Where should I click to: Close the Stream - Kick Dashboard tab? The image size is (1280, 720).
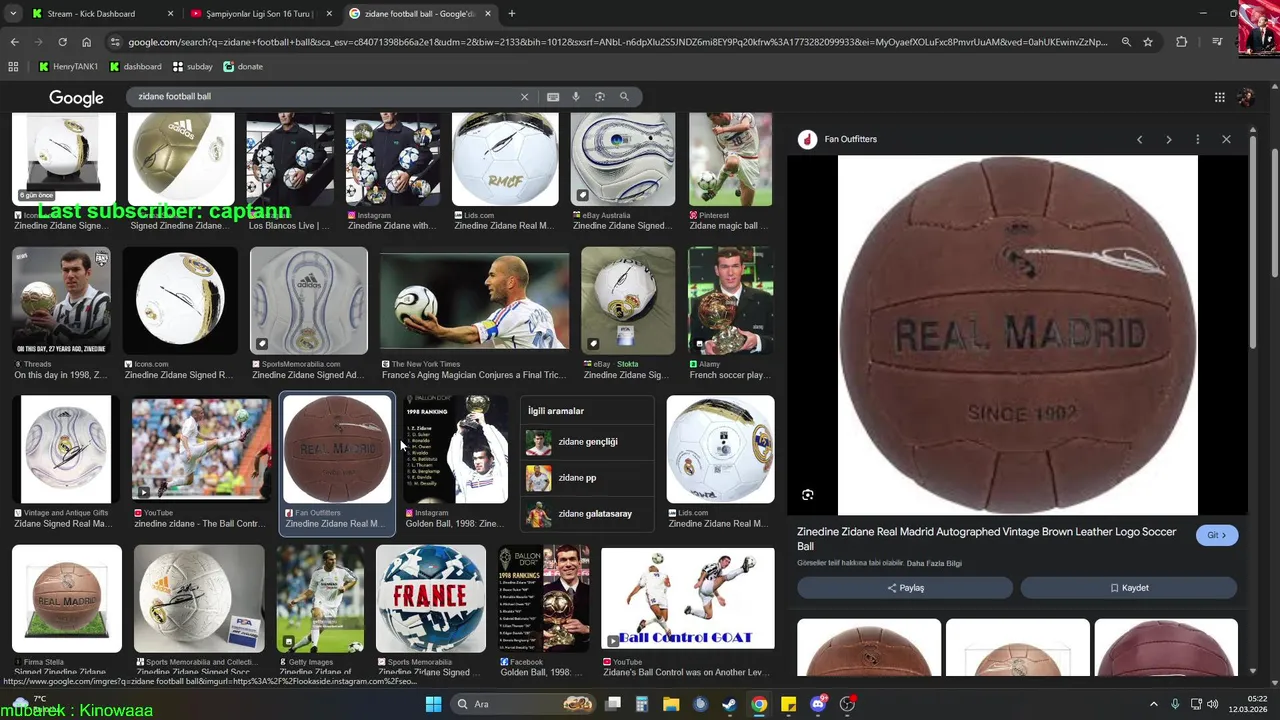(170, 14)
